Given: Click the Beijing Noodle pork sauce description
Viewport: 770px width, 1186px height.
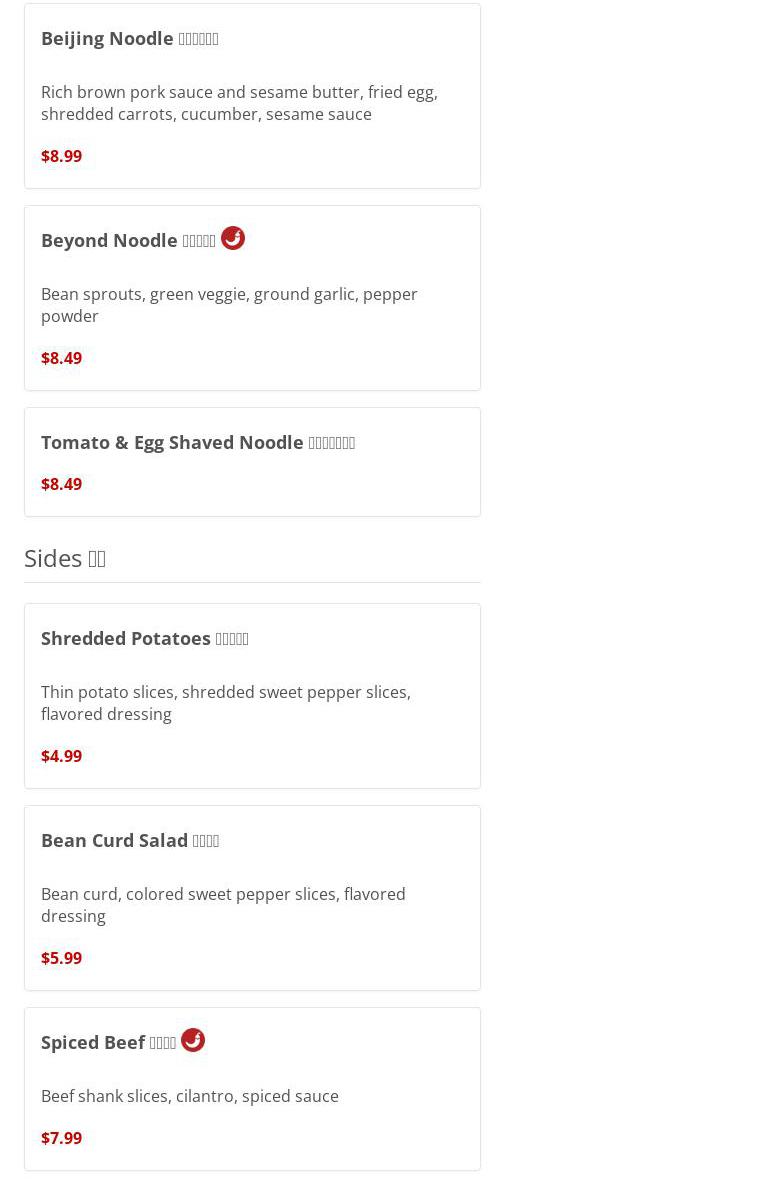Looking at the screenshot, I should pyautogui.click(x=239, y=103).
